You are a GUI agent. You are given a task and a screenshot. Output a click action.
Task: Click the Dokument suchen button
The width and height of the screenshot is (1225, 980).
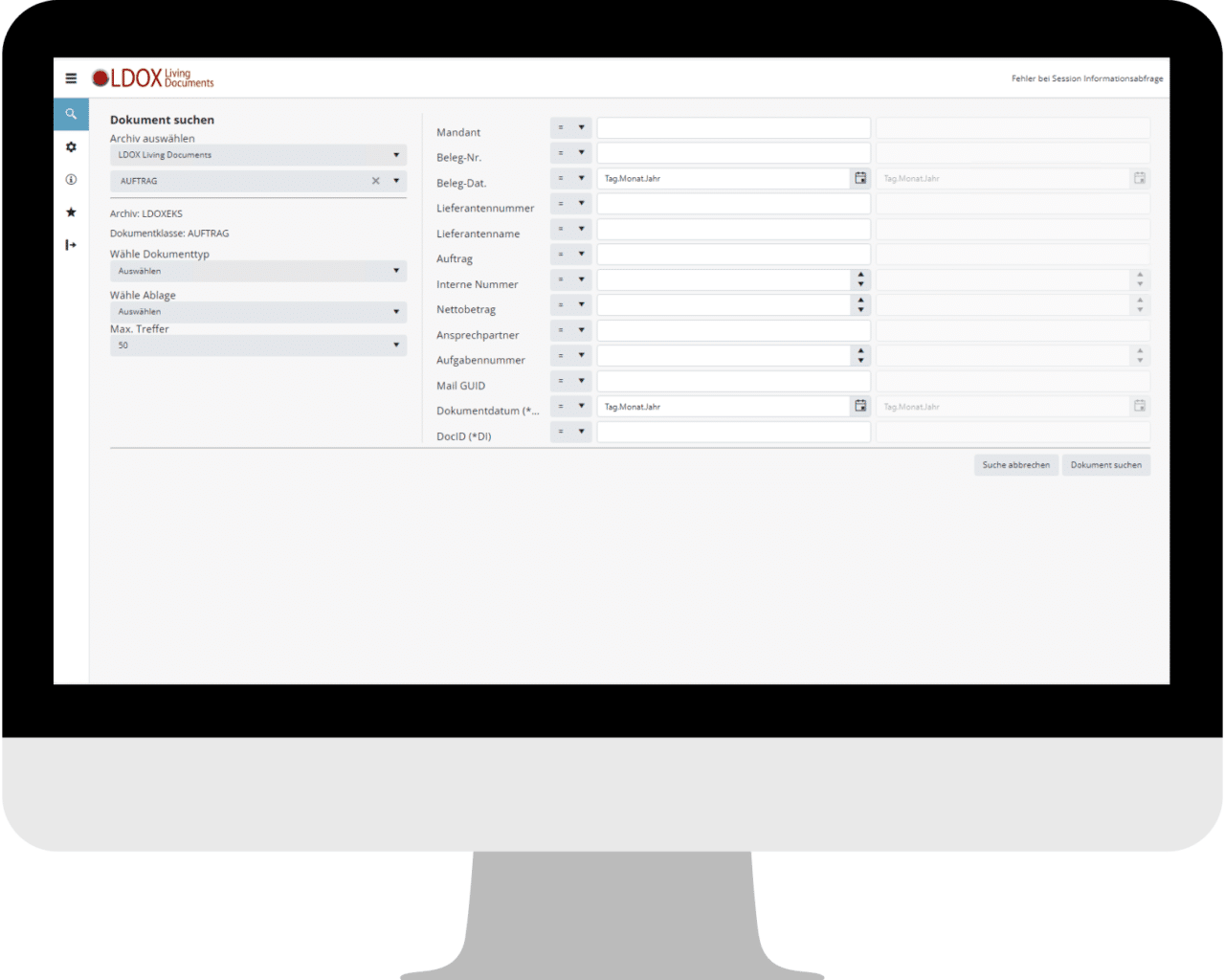coord(1106,464)
